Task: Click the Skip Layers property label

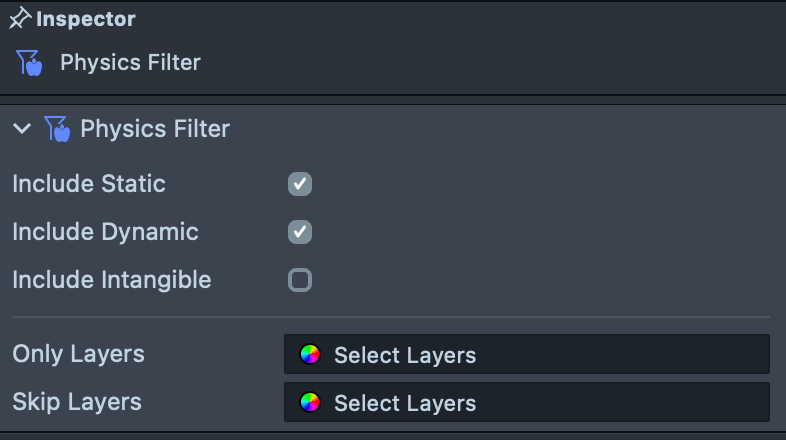Action: coord(77,402)
